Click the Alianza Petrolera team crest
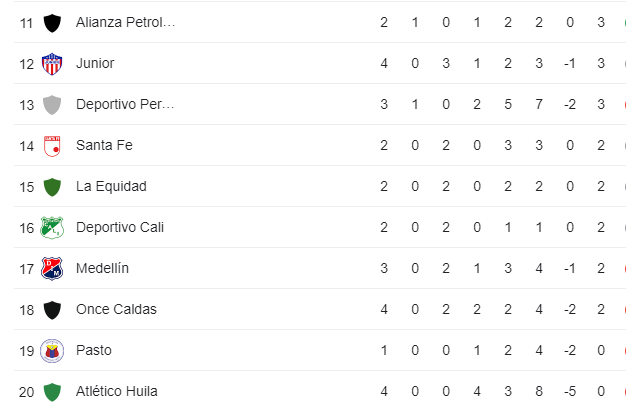The width and height of the screenshot is (626, 419). click(x=52, y=23)
